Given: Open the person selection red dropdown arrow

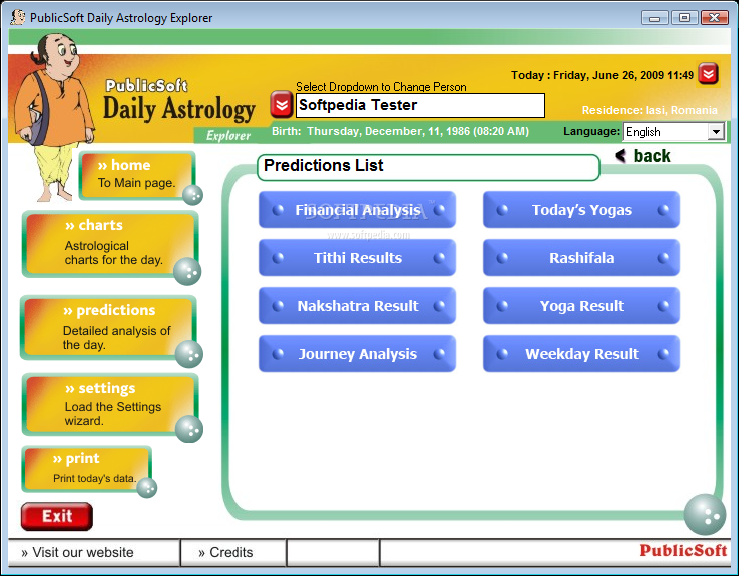Looking at the screenshot, I should coord(281,105).
